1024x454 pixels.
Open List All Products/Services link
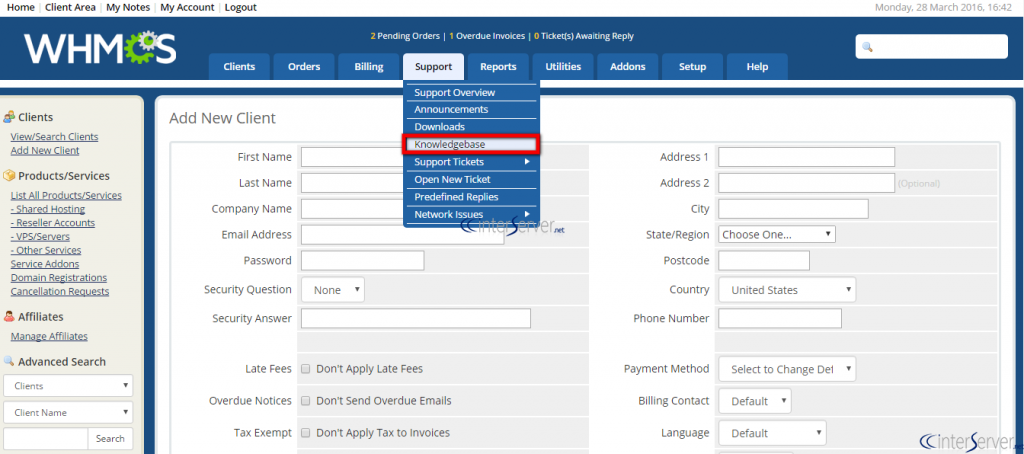pyautogui.click(x=66, y=195)
